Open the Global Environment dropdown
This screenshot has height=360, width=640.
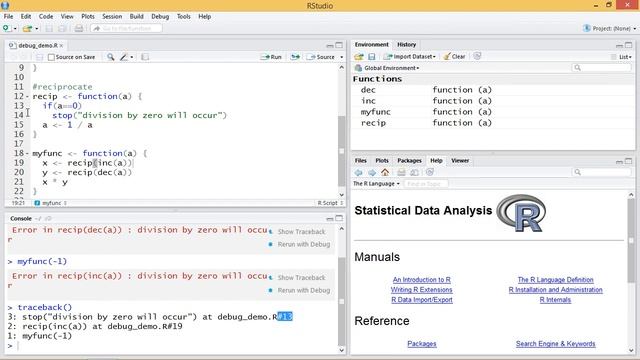point(392,68)
